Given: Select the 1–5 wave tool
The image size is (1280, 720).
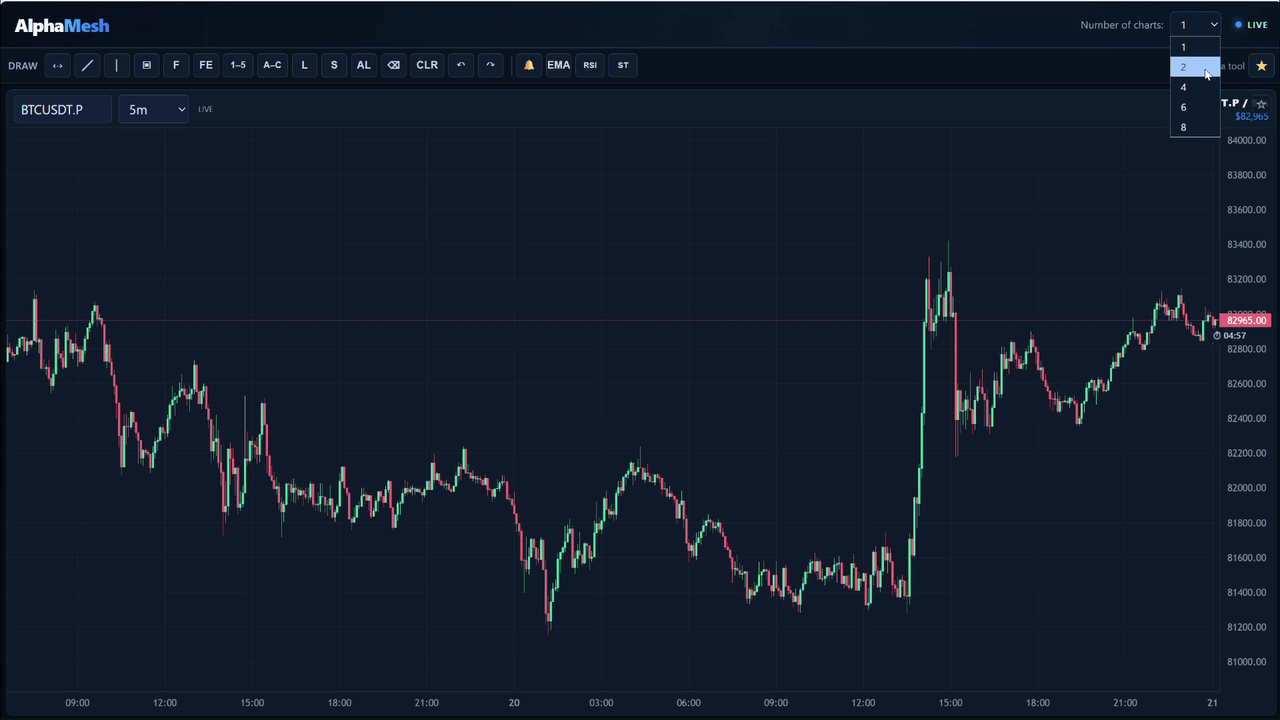Looking at the screenshot, I should coord(238,65).
